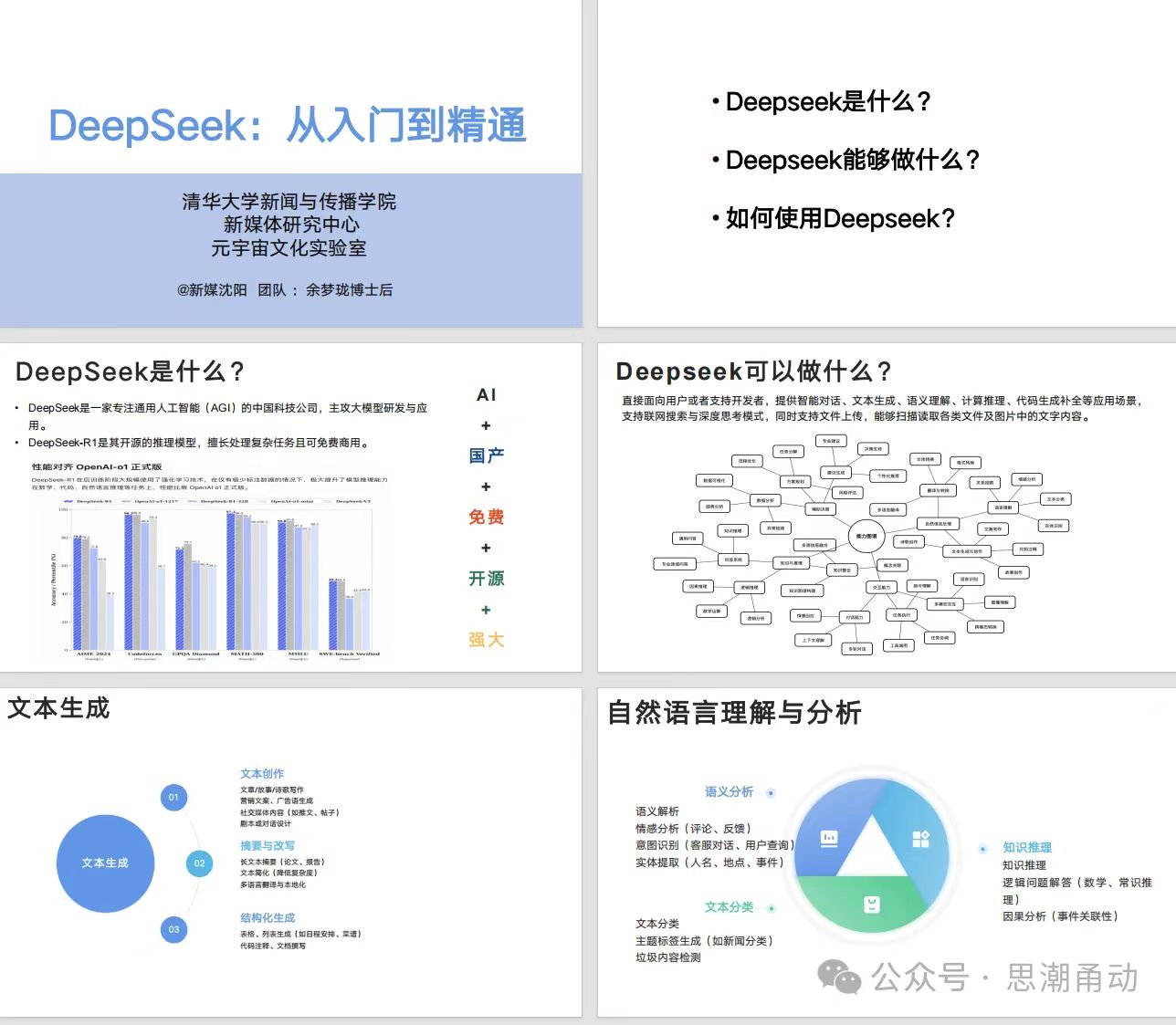Click the 语义分析 blue label
Screen dimensions: 1176x1025
pos(729,792)
